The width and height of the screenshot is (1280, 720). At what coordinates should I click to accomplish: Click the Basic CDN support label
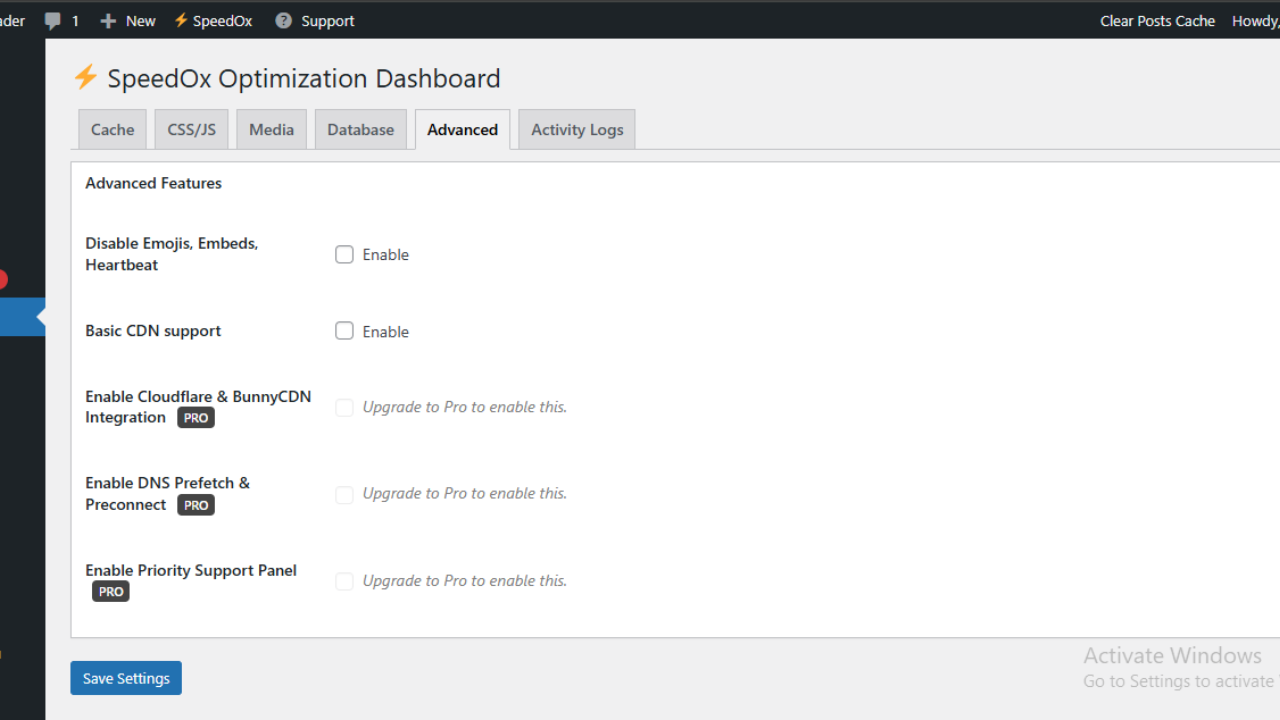tap(153, 331)
